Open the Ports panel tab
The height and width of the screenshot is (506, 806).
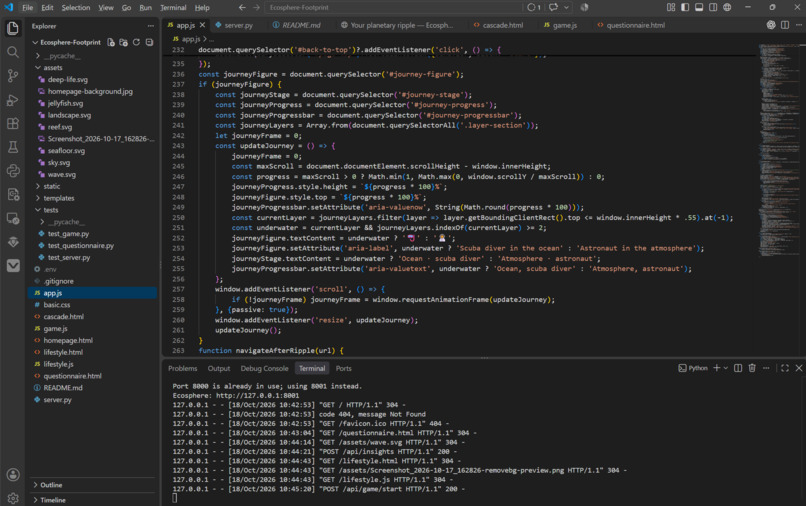pyautogui.click(x=343, y=368)
